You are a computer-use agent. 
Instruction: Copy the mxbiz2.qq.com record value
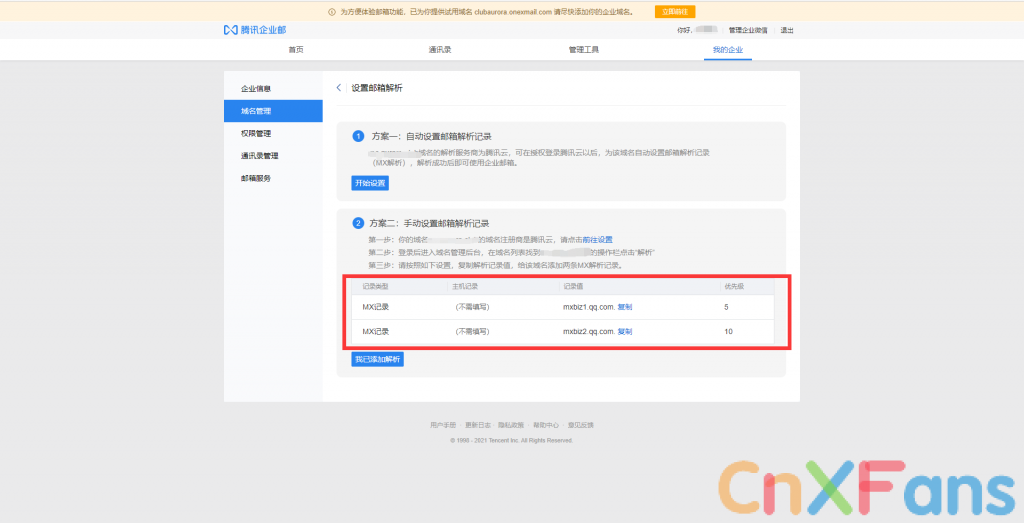pos(625,331)
